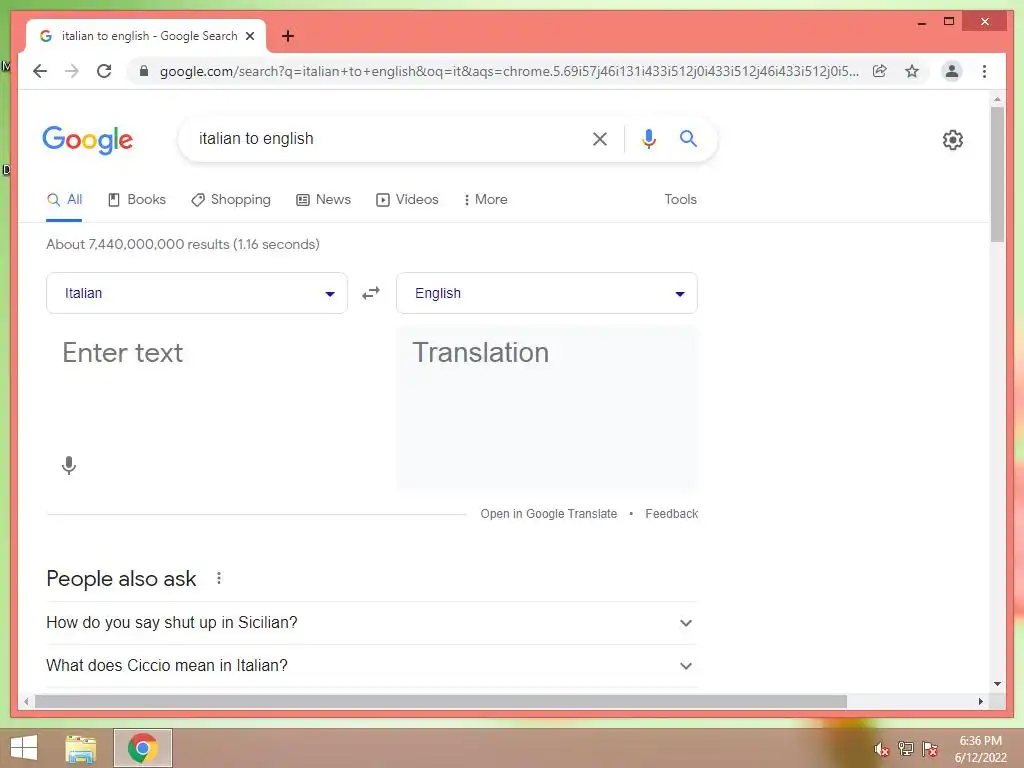Share this page from the address bar
Viewport: 1024px width, 768px height.
coord(880,71)
